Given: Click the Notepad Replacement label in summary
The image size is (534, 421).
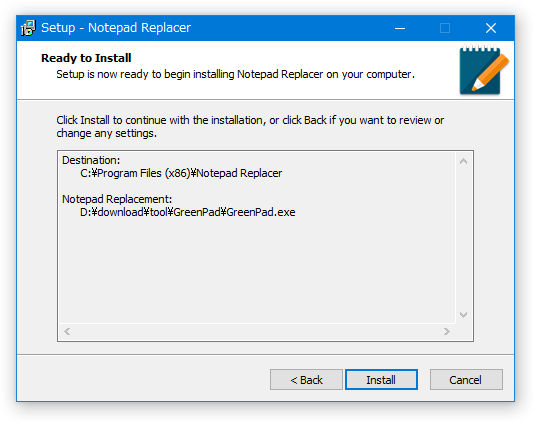Looking at the screenshot, I should click(x=117, y=199).
